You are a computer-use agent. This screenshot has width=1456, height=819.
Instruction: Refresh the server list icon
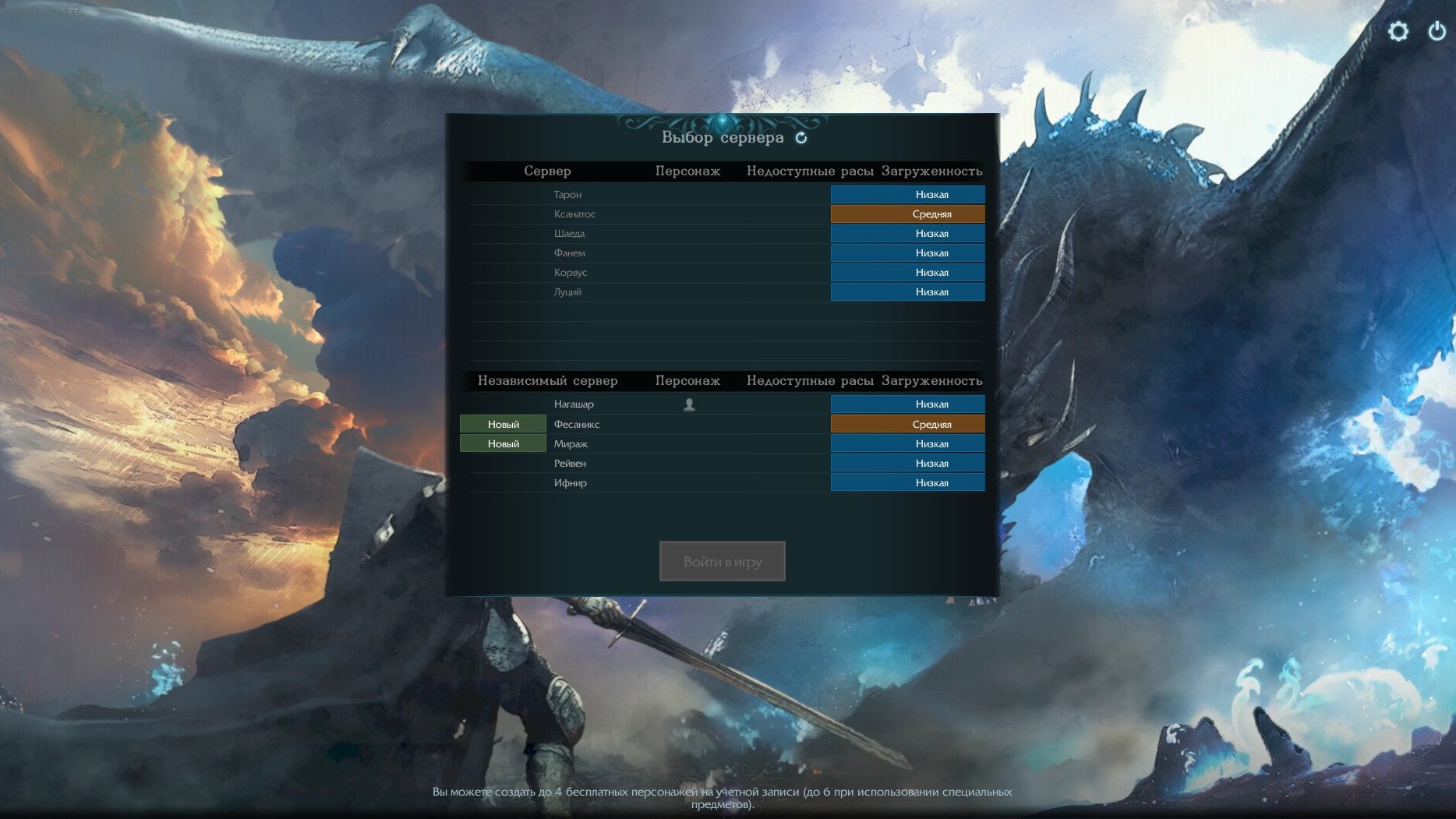[801, 138]
